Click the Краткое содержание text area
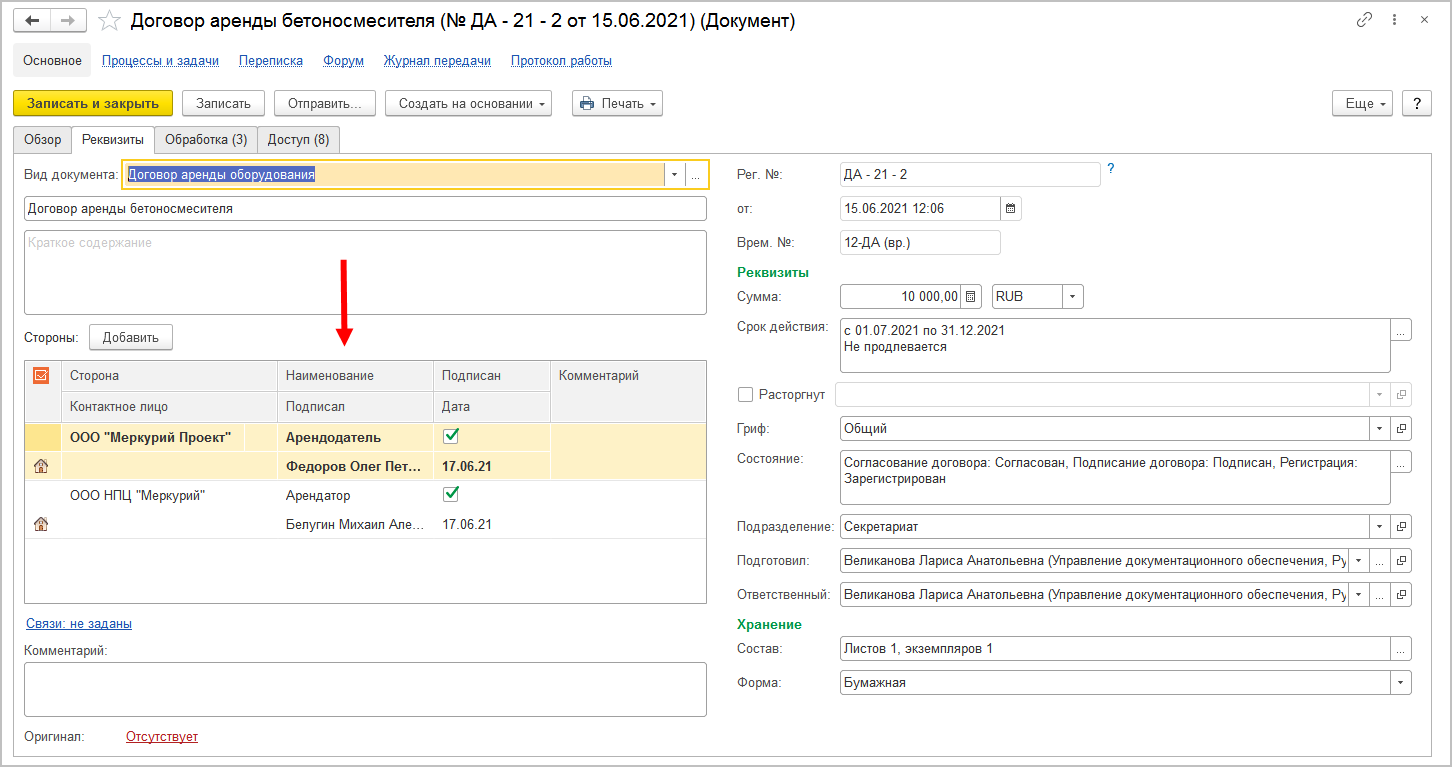This screenshot has height=767, width=1452. click(365, 272)
